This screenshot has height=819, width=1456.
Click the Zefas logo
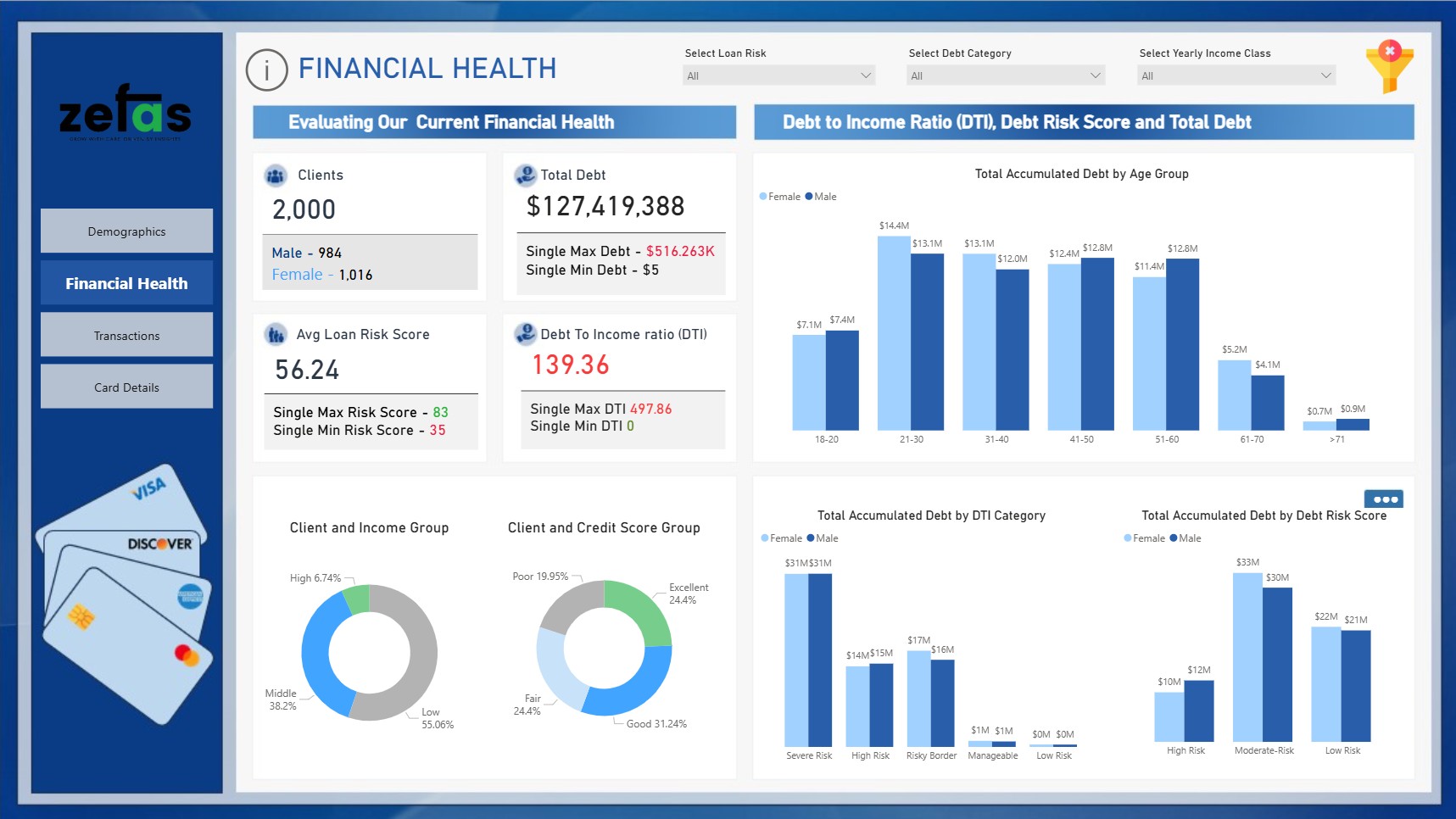(126, 112)
